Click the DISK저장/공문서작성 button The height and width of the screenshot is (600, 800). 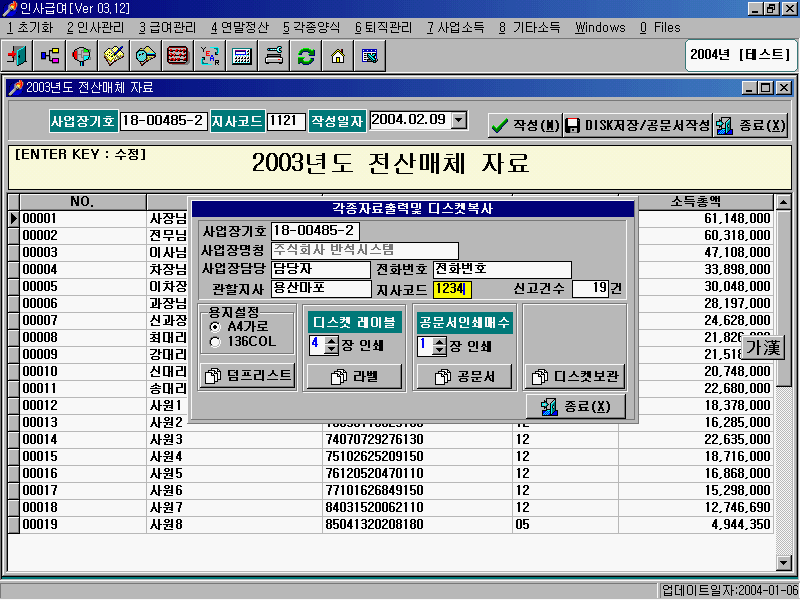(x=636, y=125)
